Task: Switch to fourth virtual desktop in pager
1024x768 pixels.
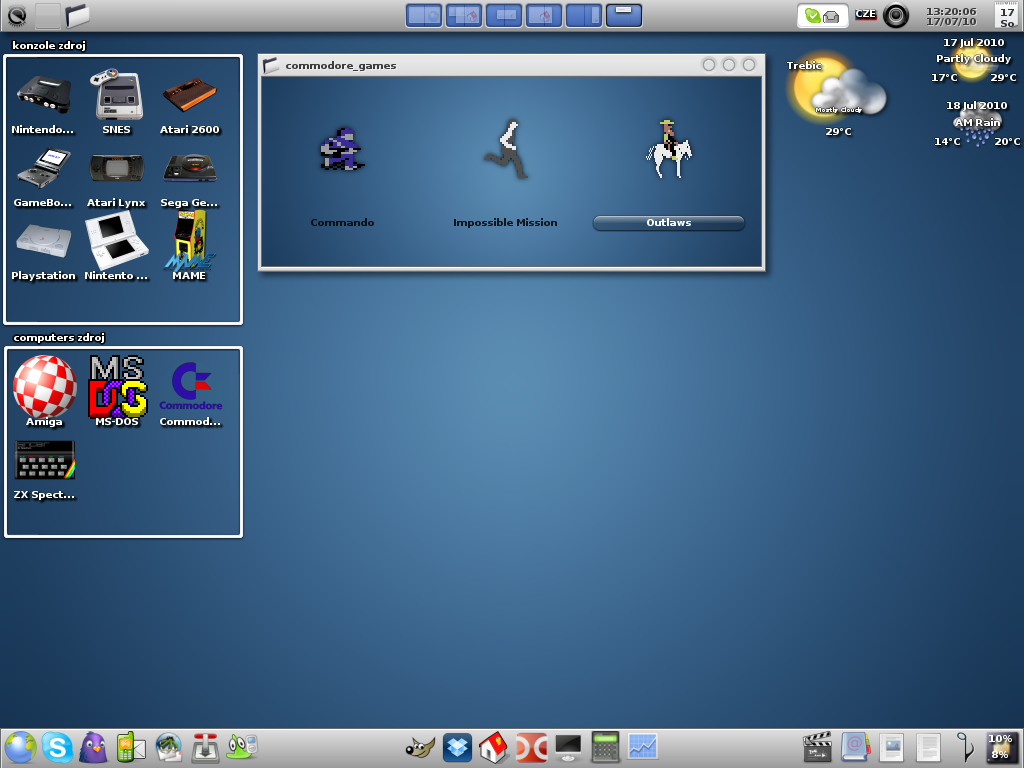Action: pyautogui.click(x=544, y=15)
